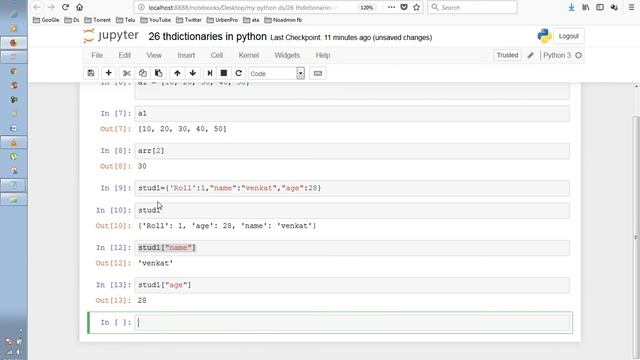Run the cell with the step icon
Image resolution: width=640 pixels, height=360 pixels.
click(210, 73)
